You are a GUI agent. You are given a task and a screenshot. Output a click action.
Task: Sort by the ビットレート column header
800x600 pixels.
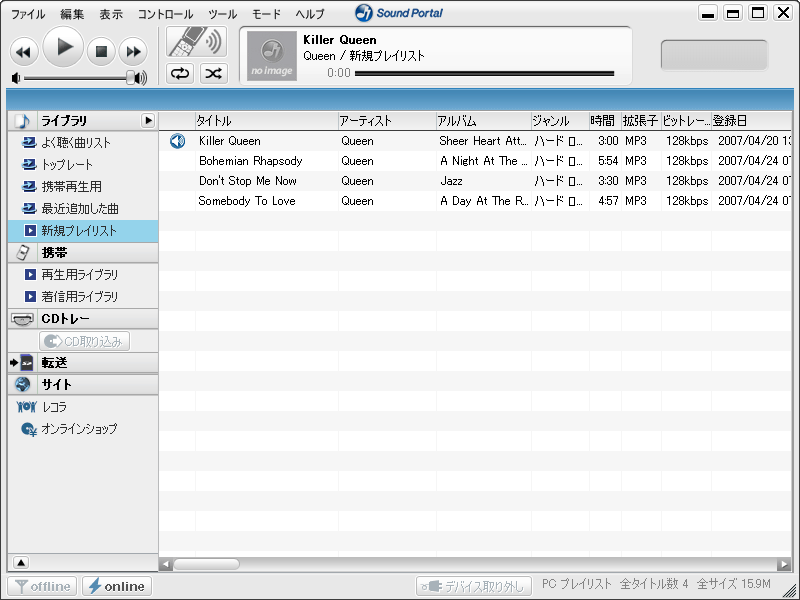coord(686,121)
